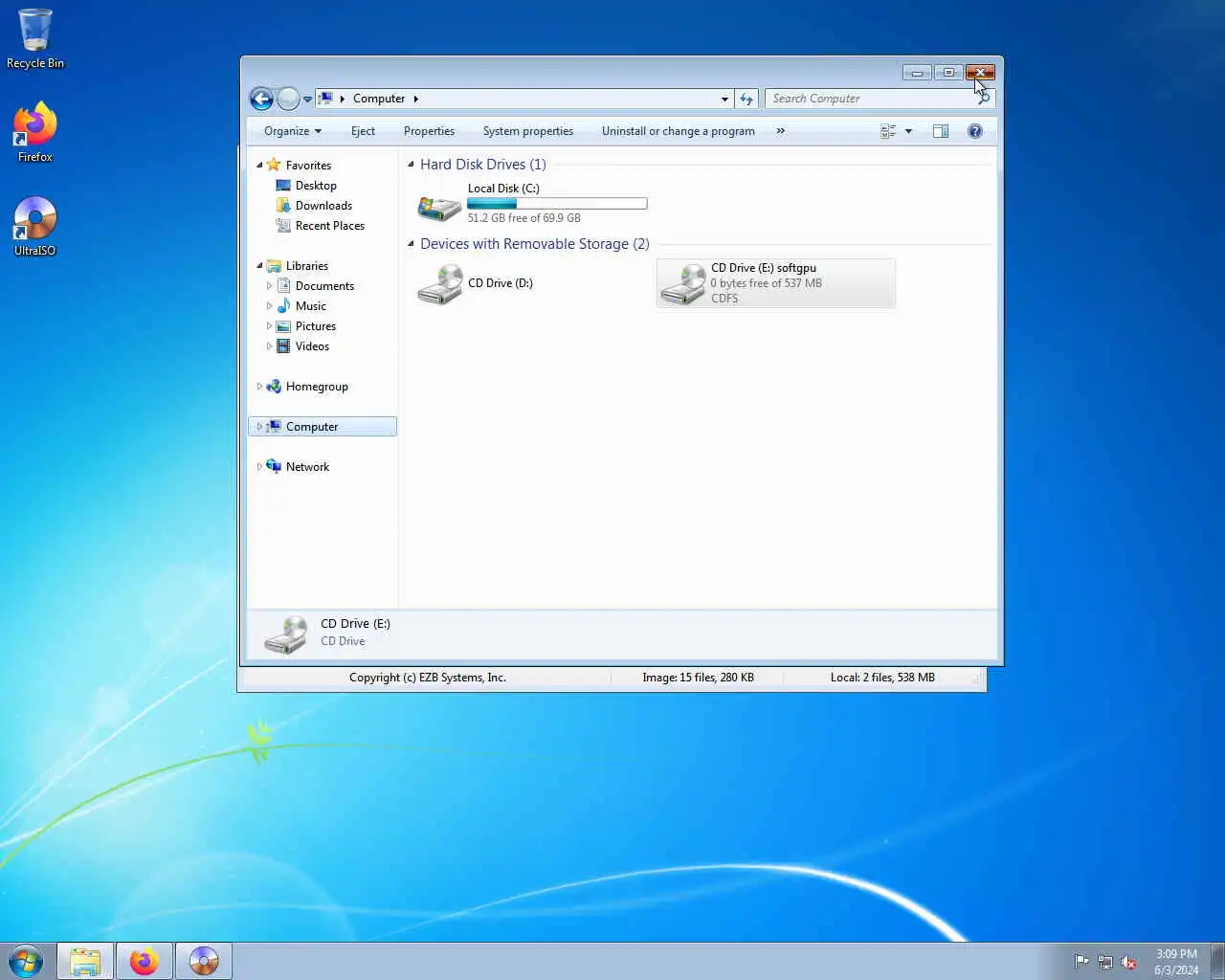This screenshot has height=980, width=1225.
Task: Collapse the Hard Disk Drives group
Action: point(411,164)
